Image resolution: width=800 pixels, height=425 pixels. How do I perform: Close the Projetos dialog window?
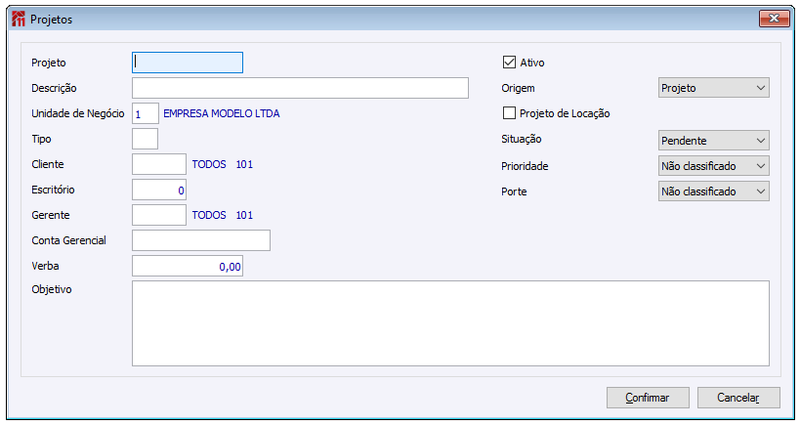click(x=774, y=18)
